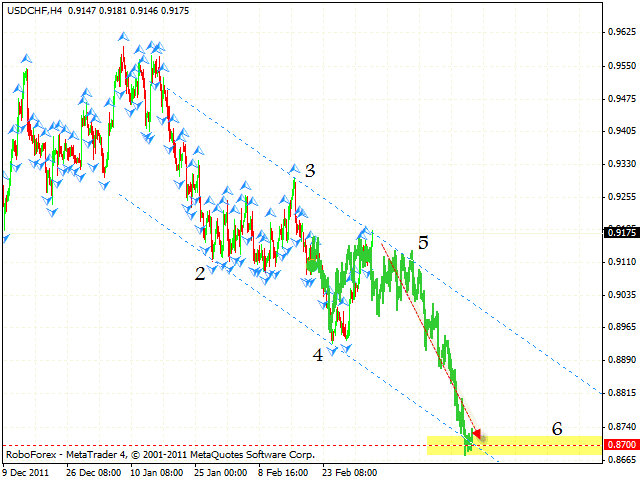Select the red arrowhead near the target zone
Screen dimensions: 640x480
[x=477, y=434]
